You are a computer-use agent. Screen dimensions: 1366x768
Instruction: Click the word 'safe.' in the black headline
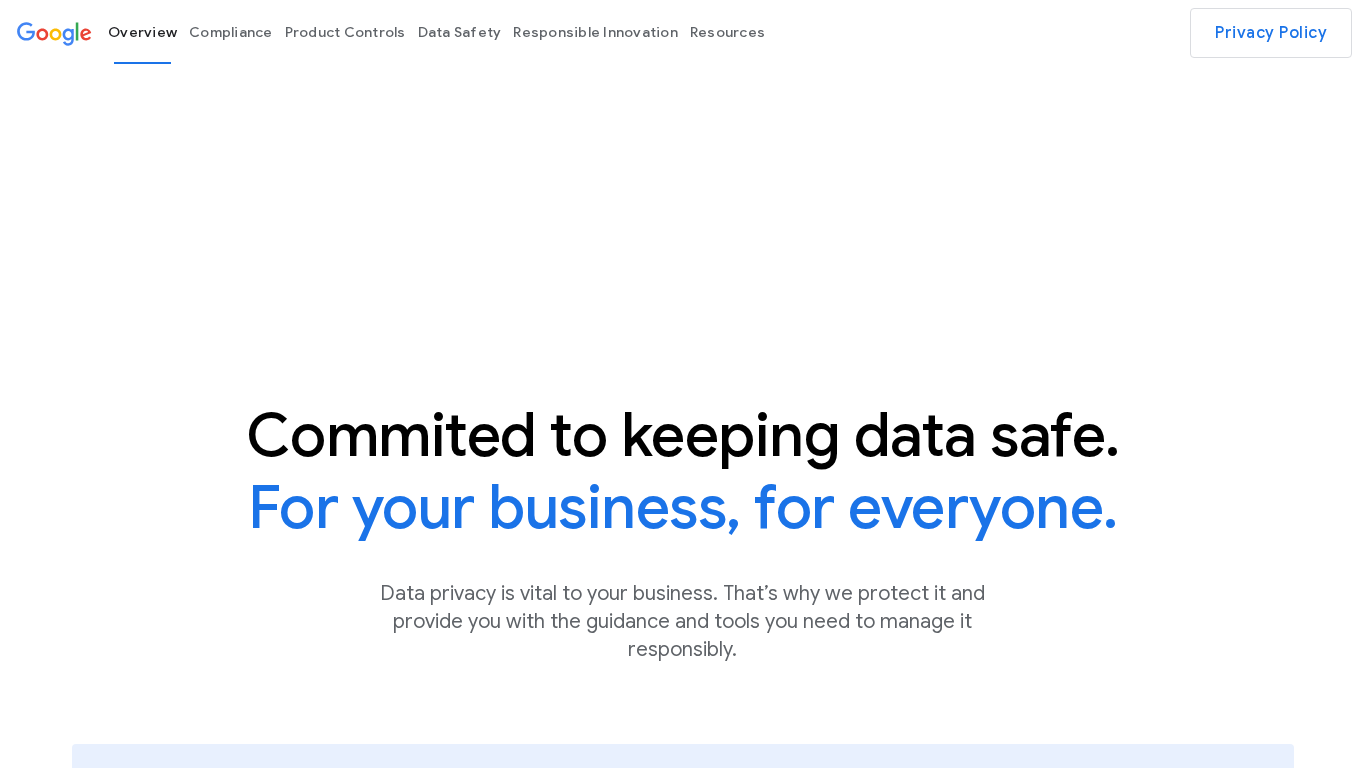coord(1054,436)
